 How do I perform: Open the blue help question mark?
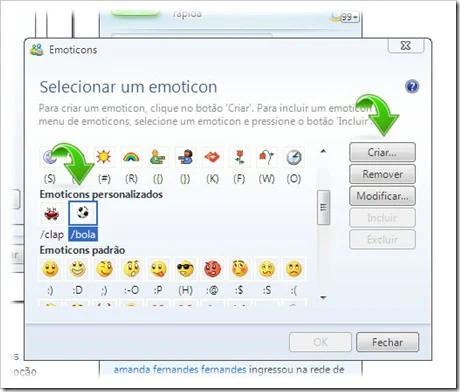[x=412, y=87]
